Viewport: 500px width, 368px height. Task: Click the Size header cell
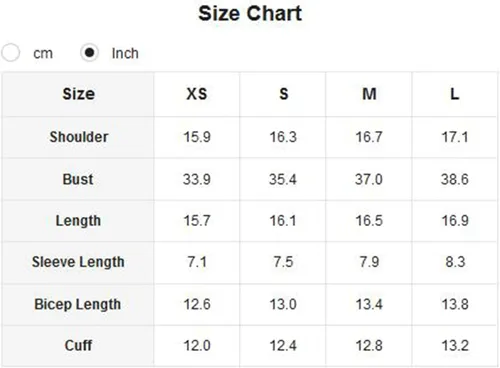click(78, 94)
